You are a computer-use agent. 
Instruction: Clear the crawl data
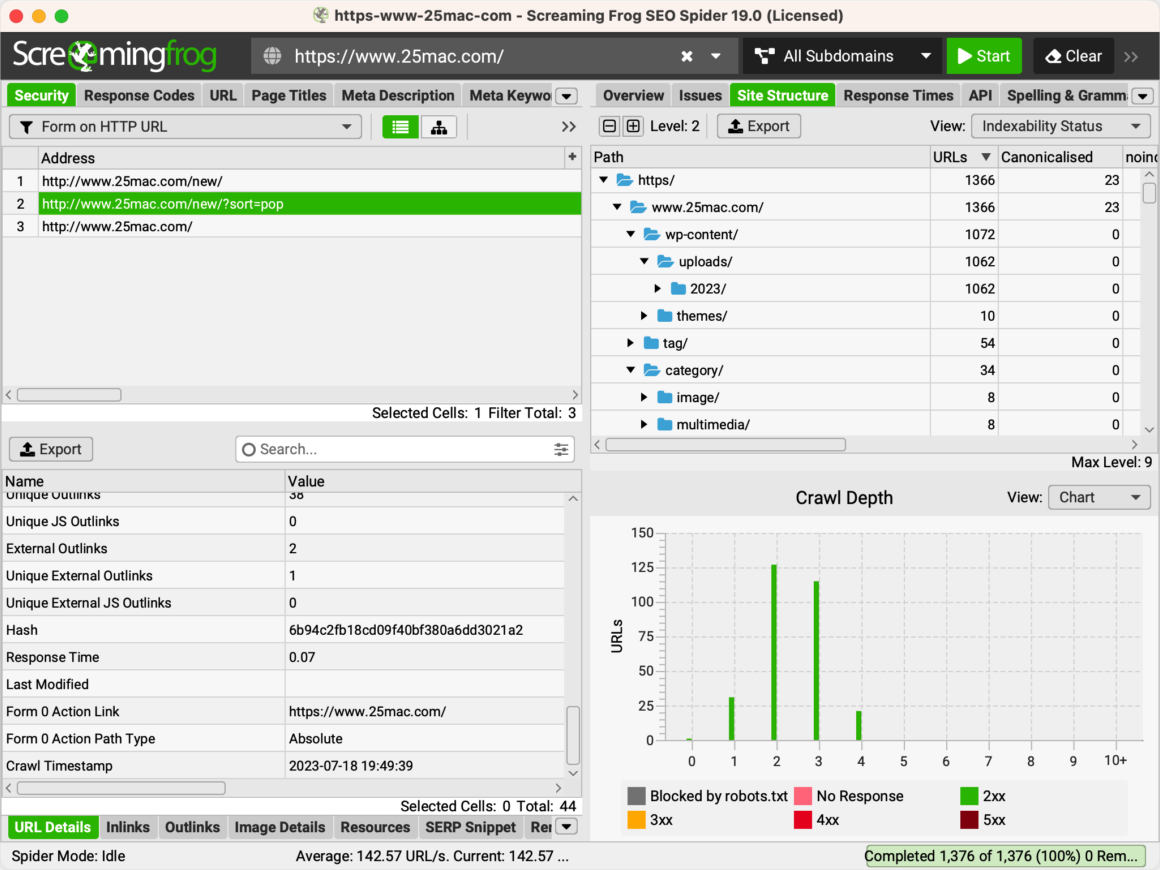pyautogui.click(x=1073, y=56)
